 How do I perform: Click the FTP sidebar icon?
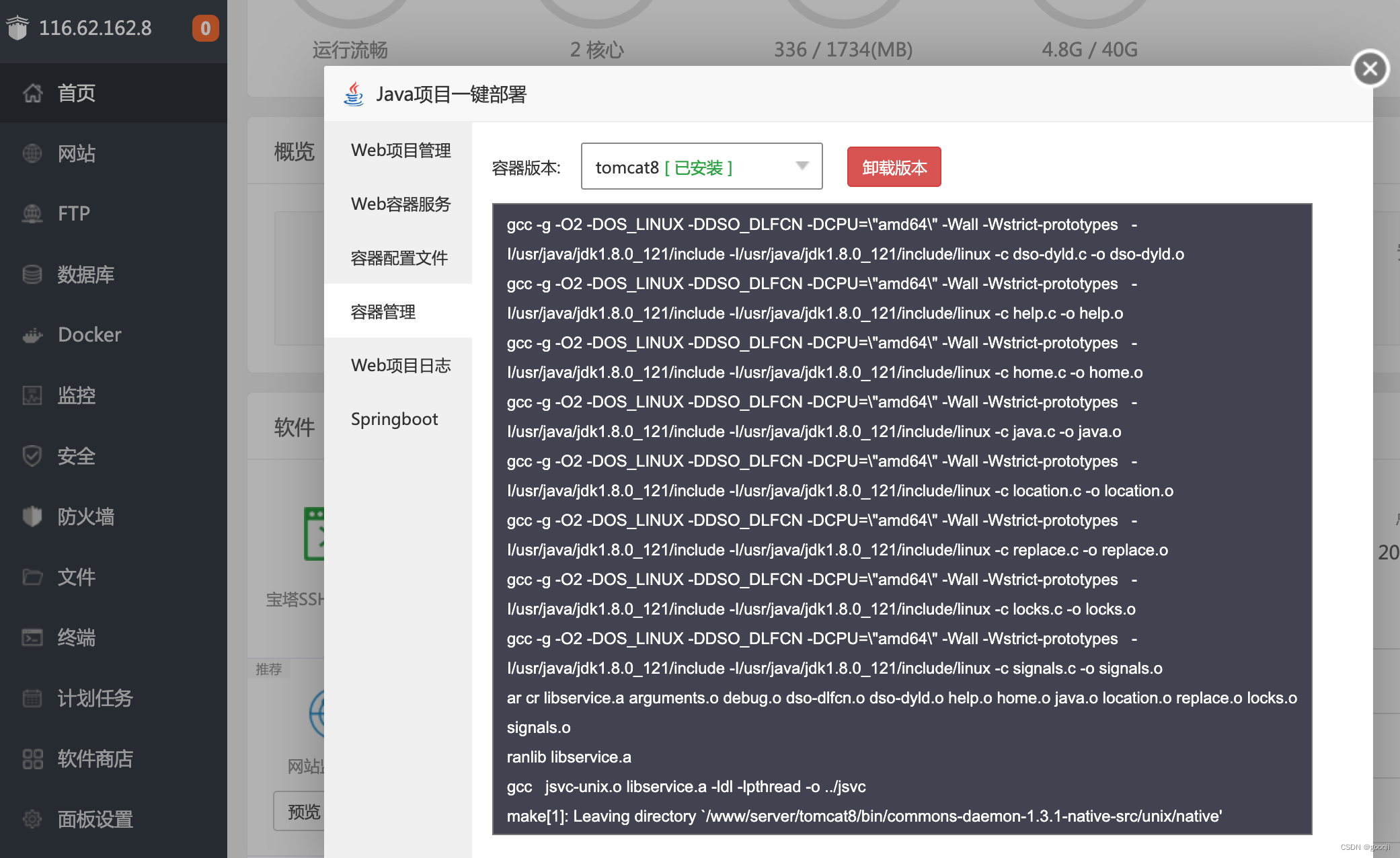(x=32, y=214)
